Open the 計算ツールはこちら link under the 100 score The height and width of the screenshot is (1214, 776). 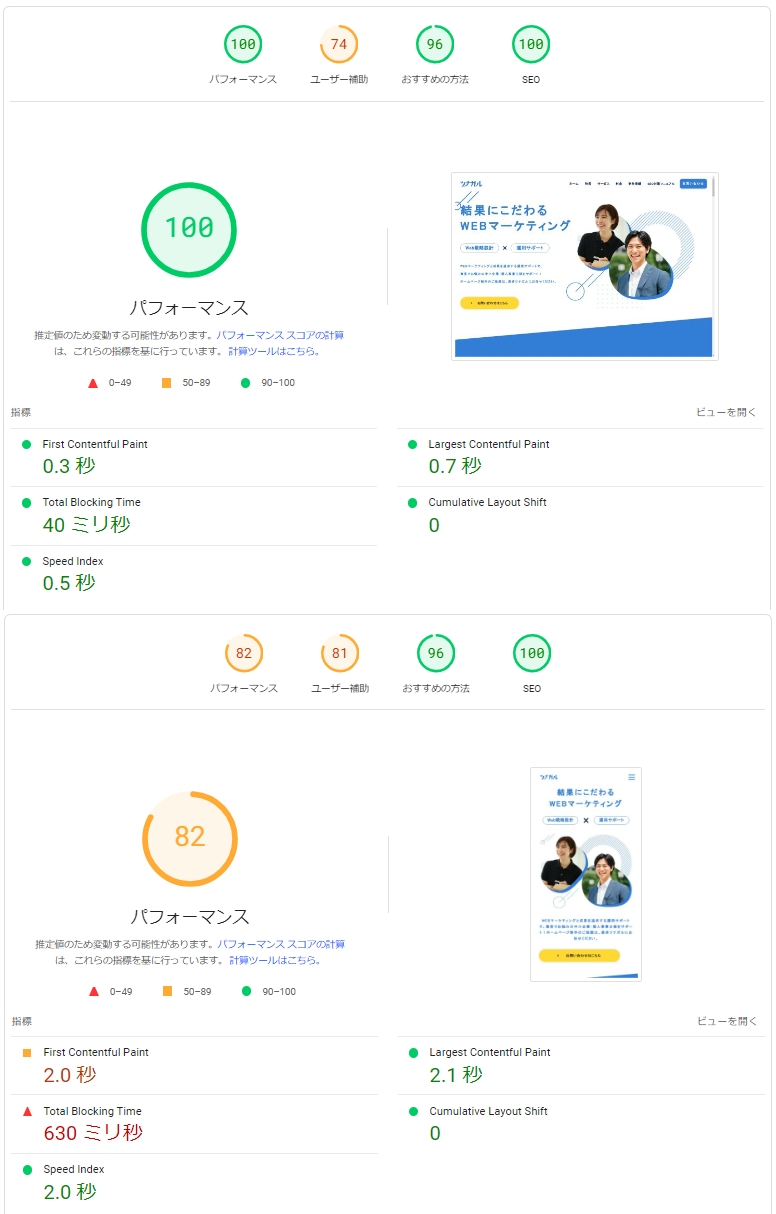274,352
